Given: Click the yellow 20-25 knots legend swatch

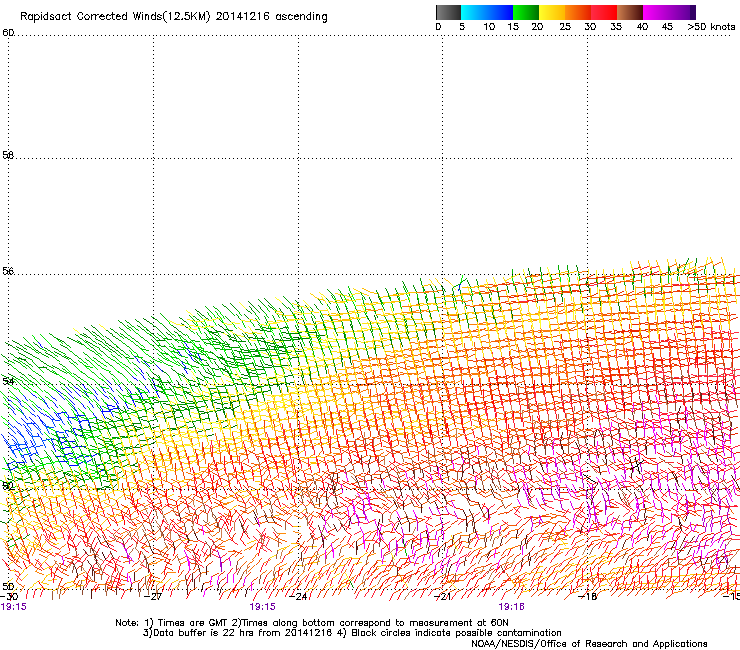Looking at the screenshot, I should pyautogui.click(x=552, y=12).
